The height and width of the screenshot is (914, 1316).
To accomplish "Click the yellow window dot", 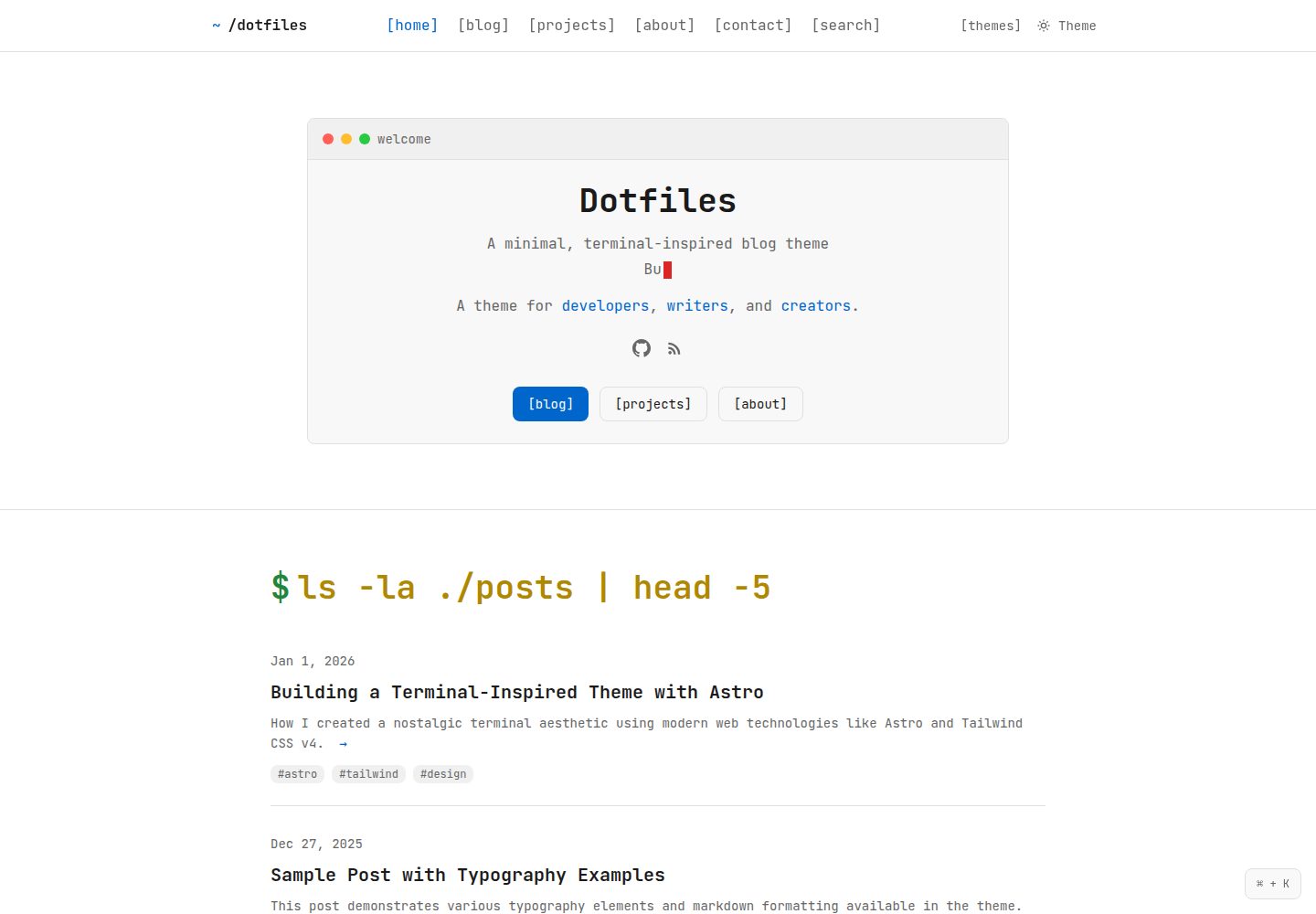I will click(x=346, y=139).
